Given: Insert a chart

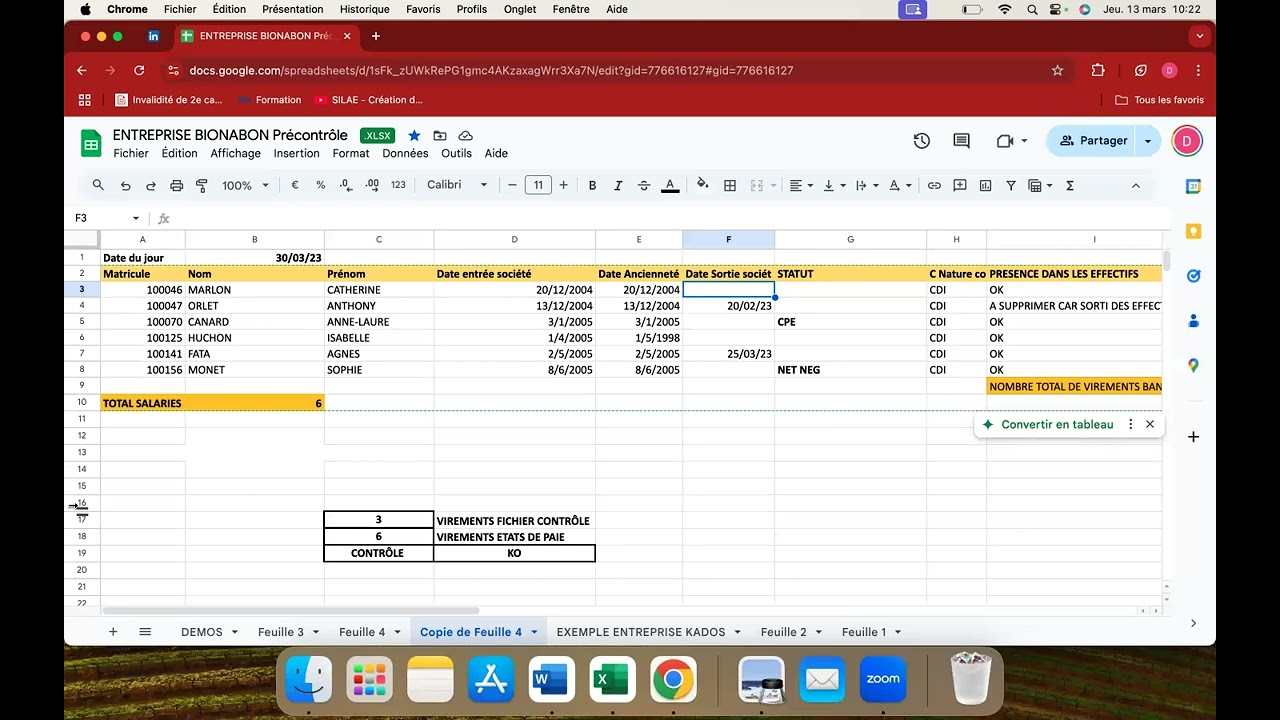Looking at the screenshot, I should tap(986, 185).
